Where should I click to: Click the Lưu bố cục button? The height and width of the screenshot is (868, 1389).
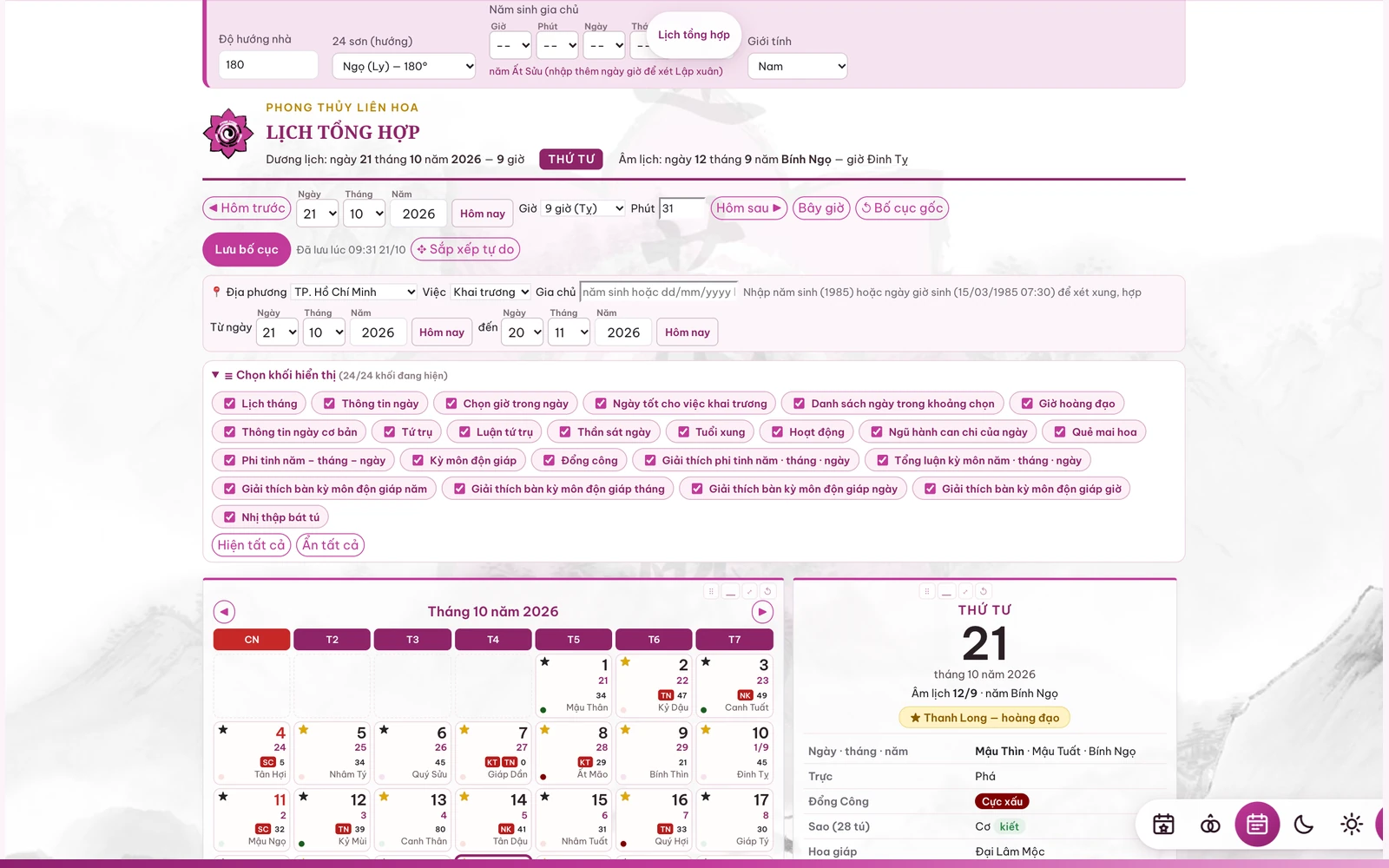[x=247, y=249]
